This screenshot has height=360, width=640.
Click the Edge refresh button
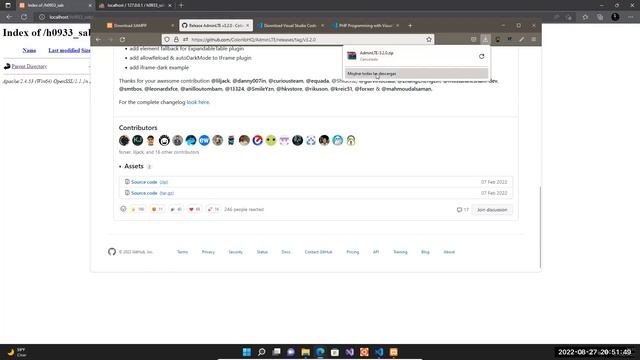(24, 17)
